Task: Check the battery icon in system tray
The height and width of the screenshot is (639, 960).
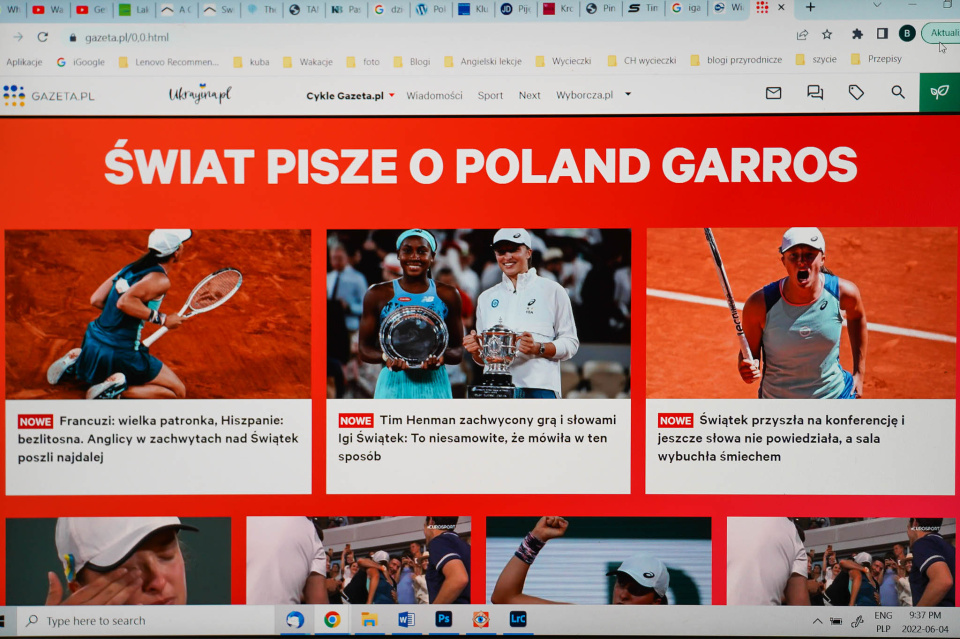Action: click(836, 621)
